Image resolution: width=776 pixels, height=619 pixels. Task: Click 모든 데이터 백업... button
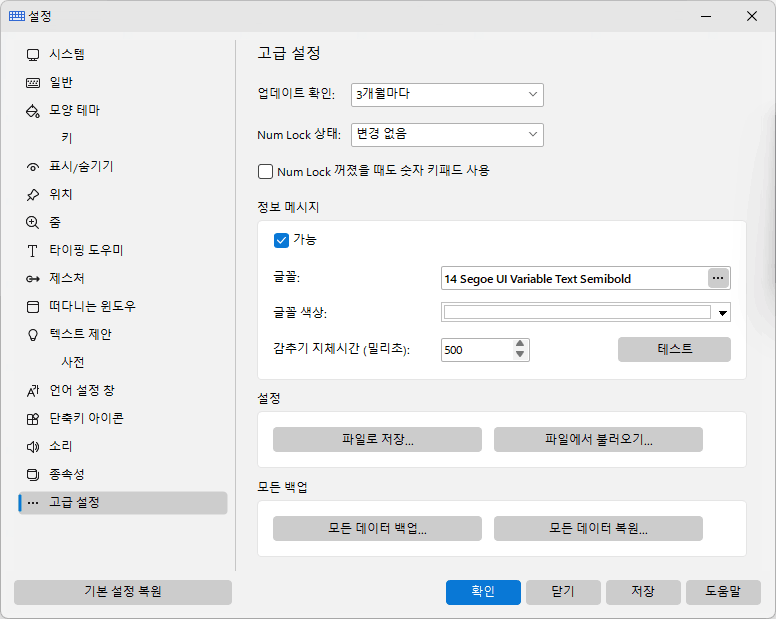click(377, 528)
